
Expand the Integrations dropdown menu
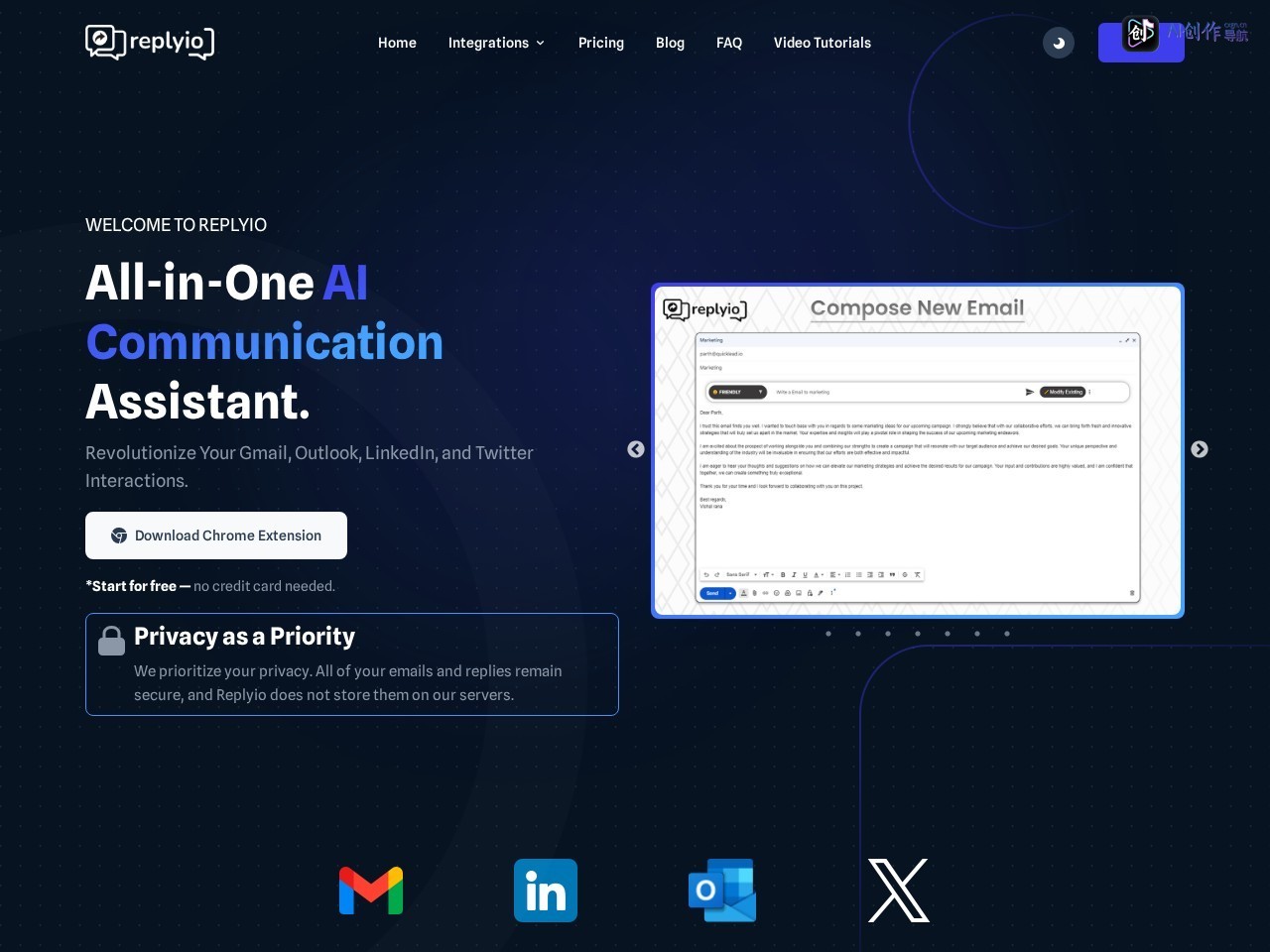(496, 43)
